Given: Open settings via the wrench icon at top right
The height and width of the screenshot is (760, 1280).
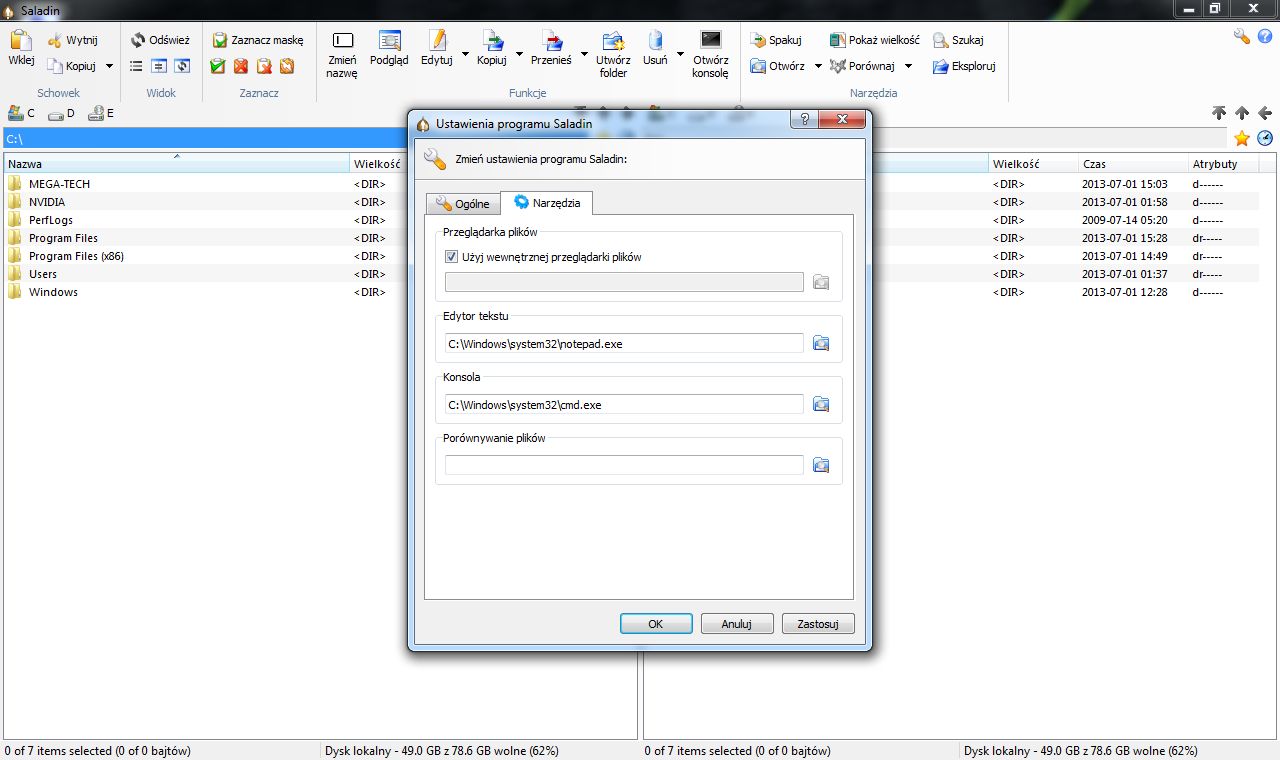Looking at the screenshot, I should coord(1241,36).
